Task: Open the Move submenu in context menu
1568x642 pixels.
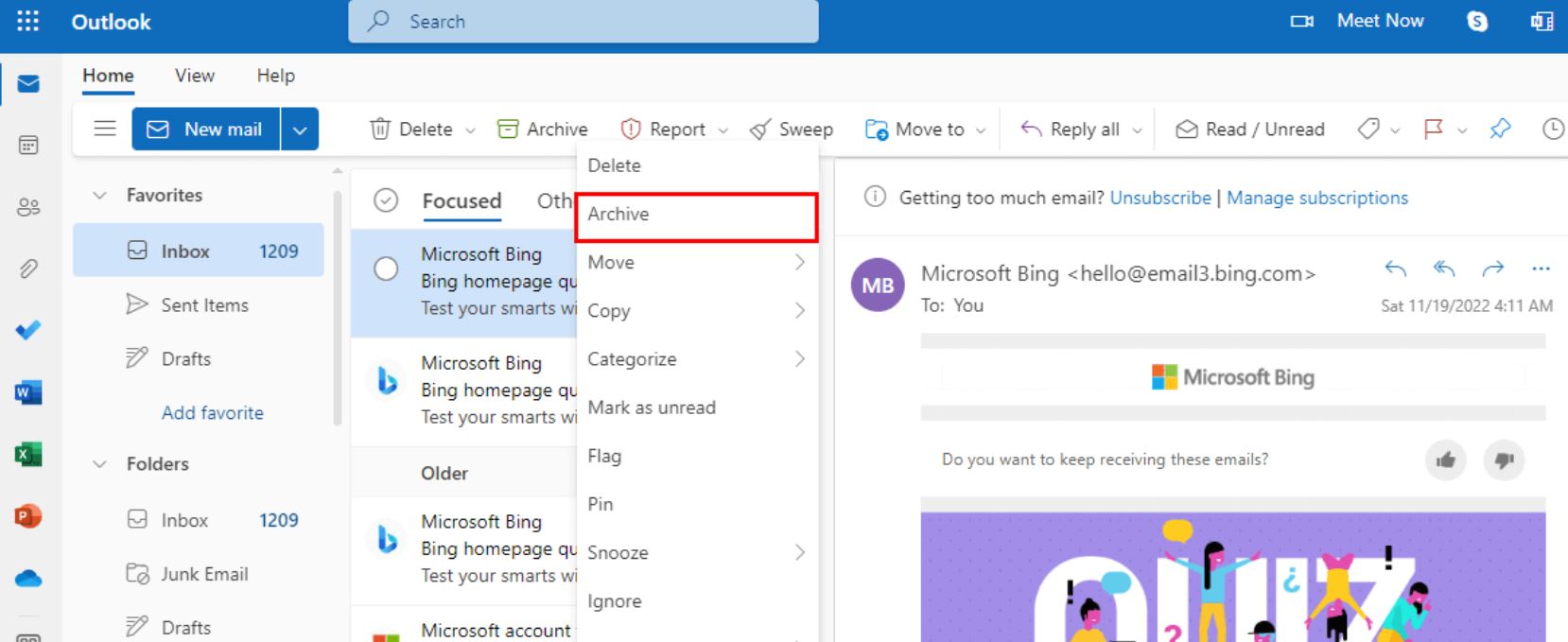Action: pyautogui.click(x=697, y=262)
